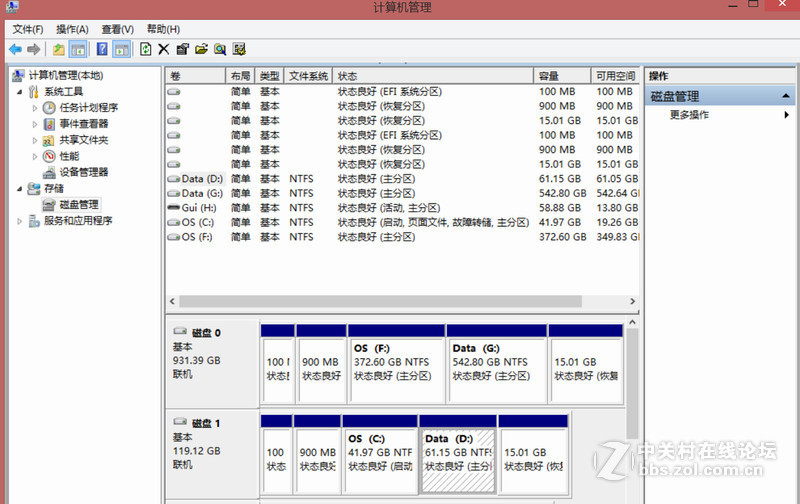Select 15.01 GB partition on 磁盘 1

click(533, 454)
